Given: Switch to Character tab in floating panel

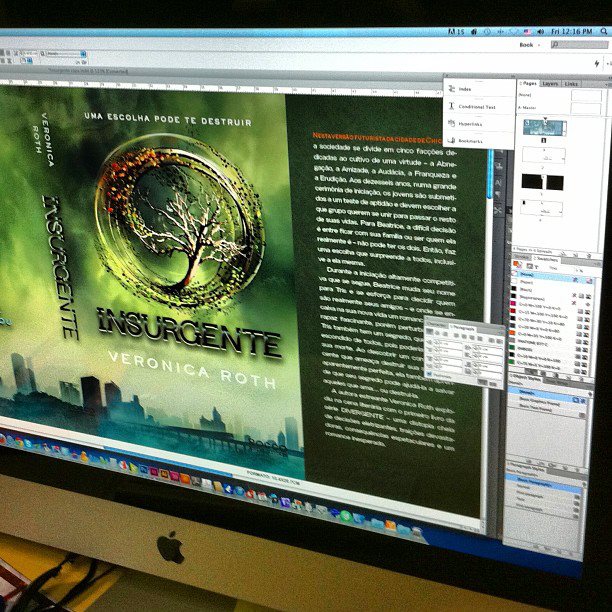Looking at the screenshot, I should (437, 324).
